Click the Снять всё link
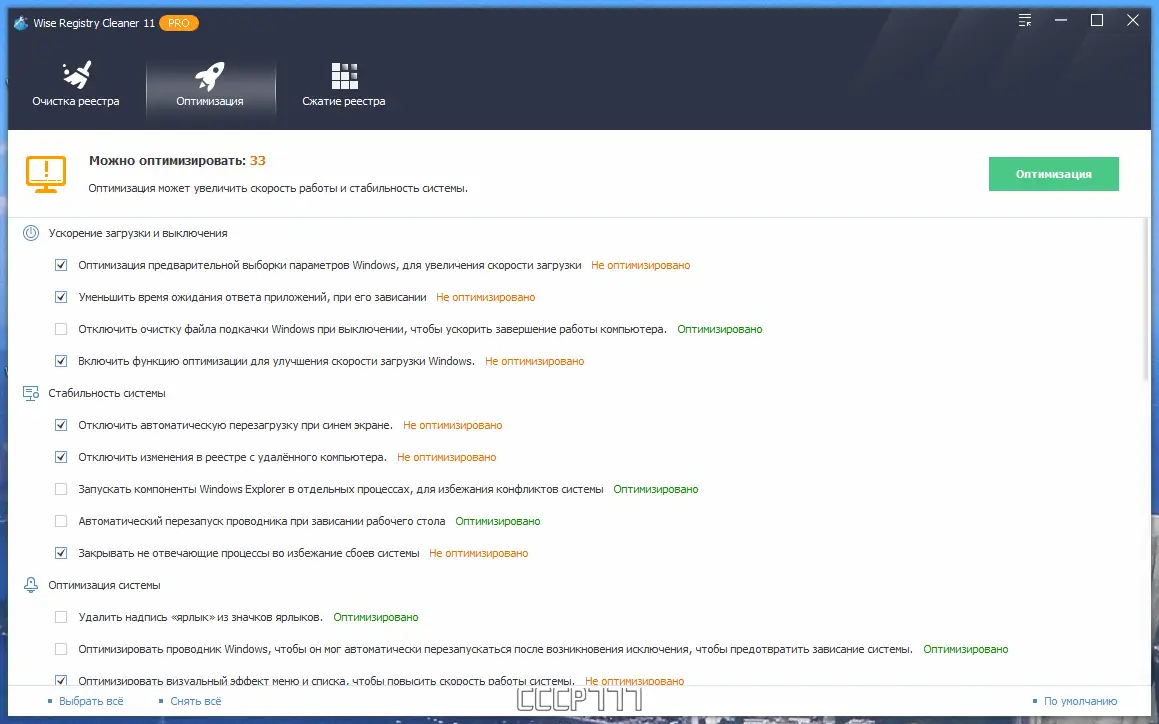Viewport: 1159px width, 724px height. click(196, 701)
